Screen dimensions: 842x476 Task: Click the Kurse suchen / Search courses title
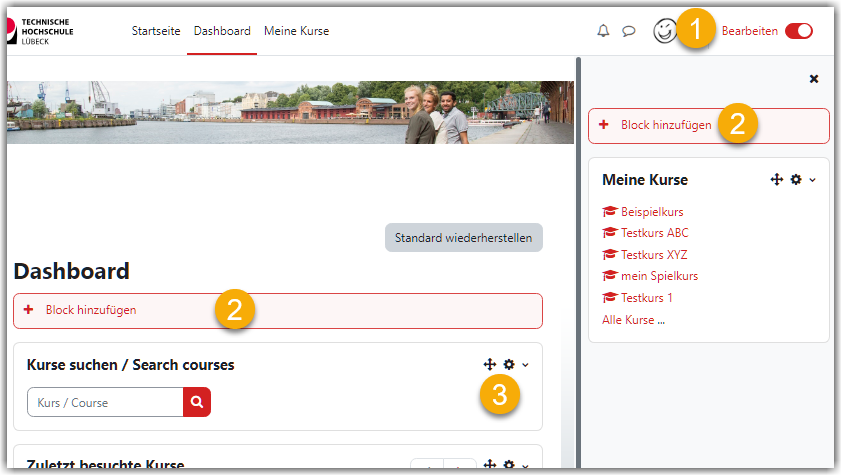point(130,365)
